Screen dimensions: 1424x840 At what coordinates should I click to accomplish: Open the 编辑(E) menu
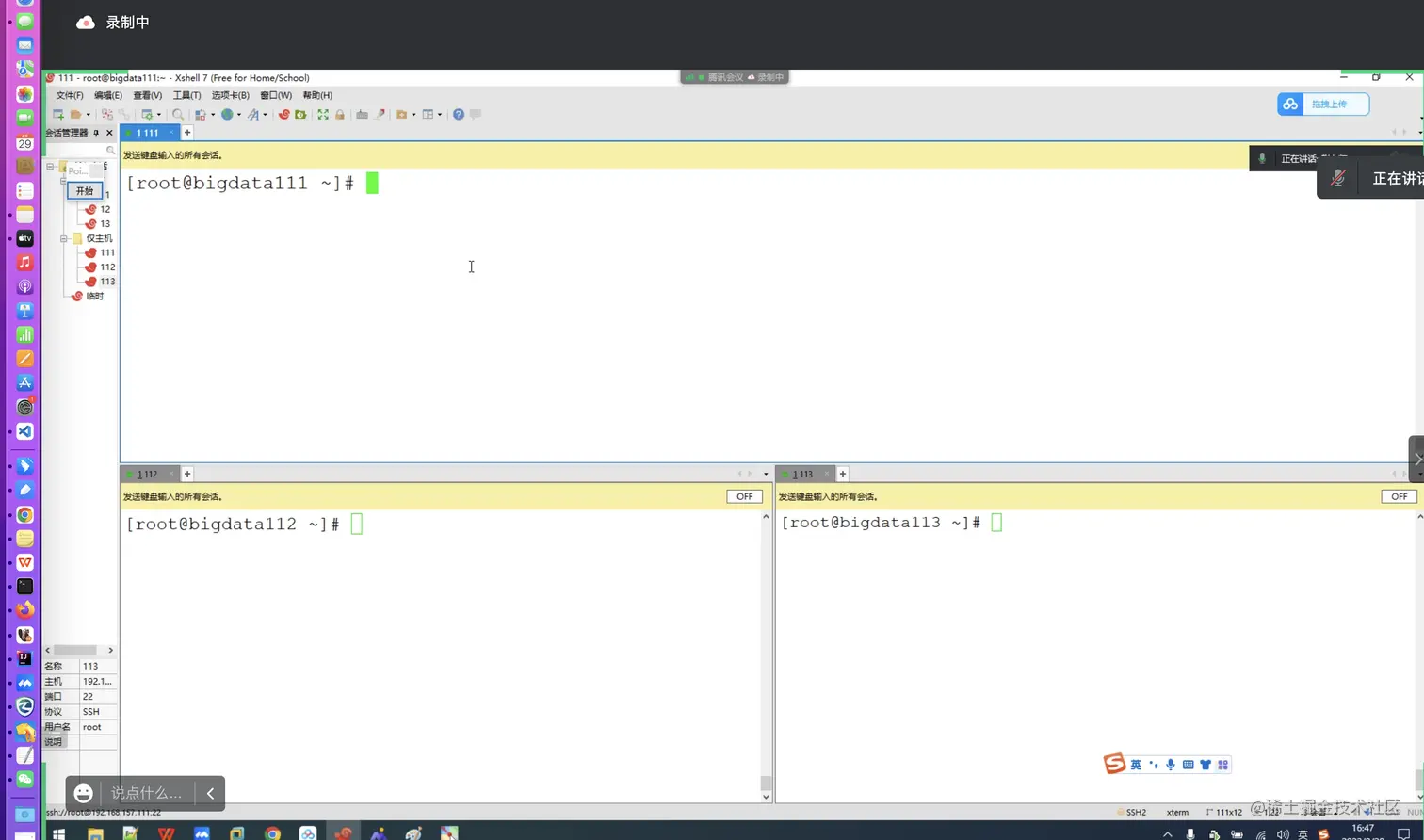coord(108,95)
